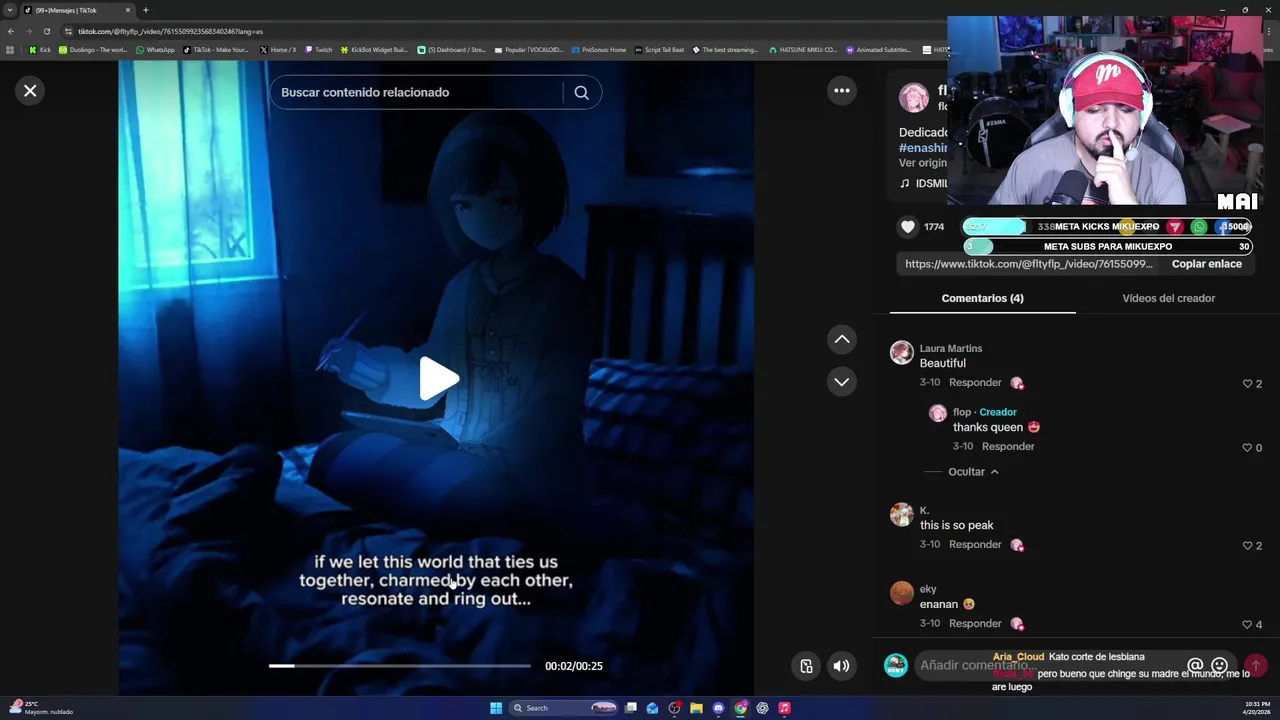Open creator profile avatar at top
This screenshot has height=720, width=1280.
913,98
